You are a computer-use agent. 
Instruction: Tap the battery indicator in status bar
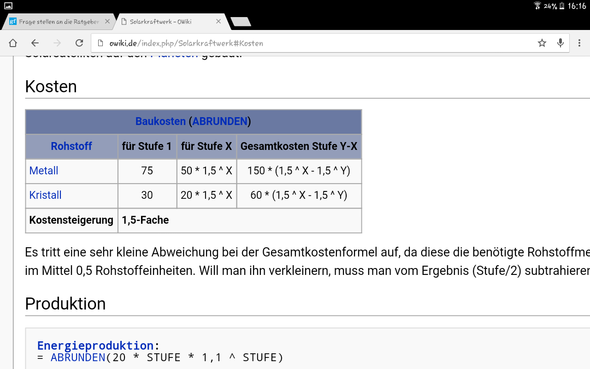click(x=562, y=6)
